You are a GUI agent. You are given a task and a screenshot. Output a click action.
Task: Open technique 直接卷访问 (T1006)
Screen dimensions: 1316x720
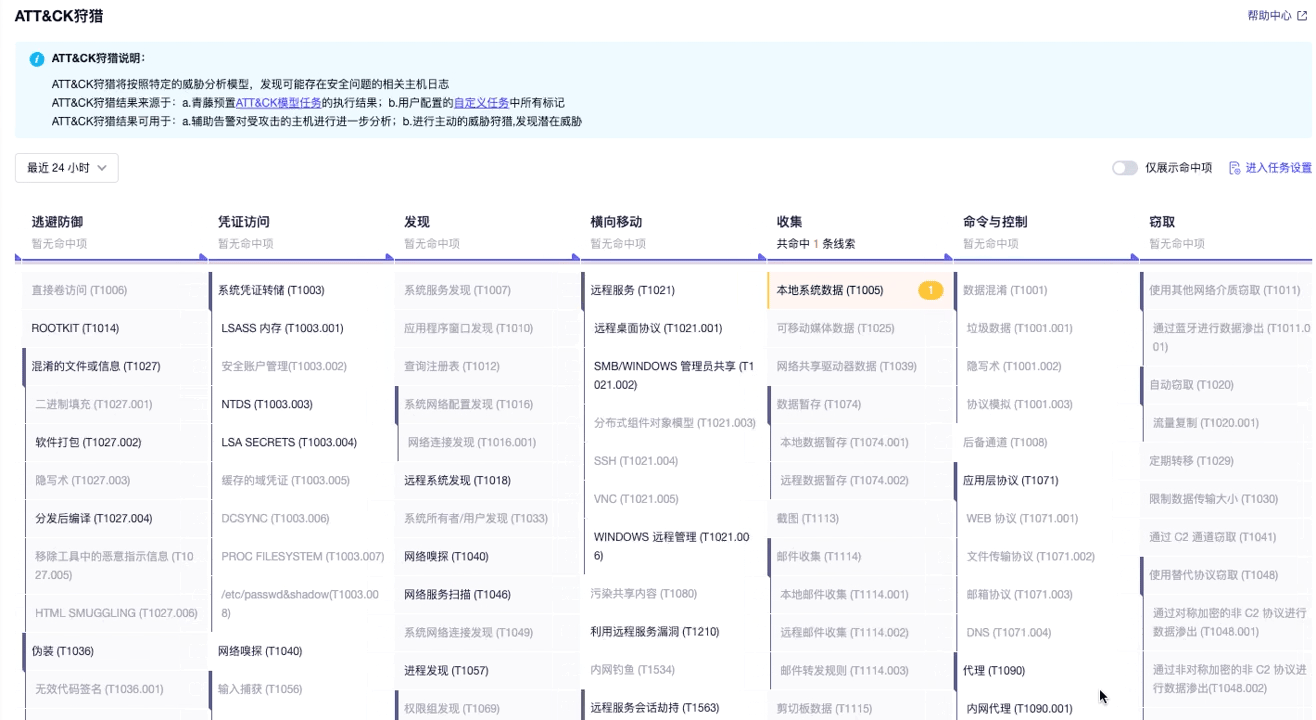click(79, 291)
